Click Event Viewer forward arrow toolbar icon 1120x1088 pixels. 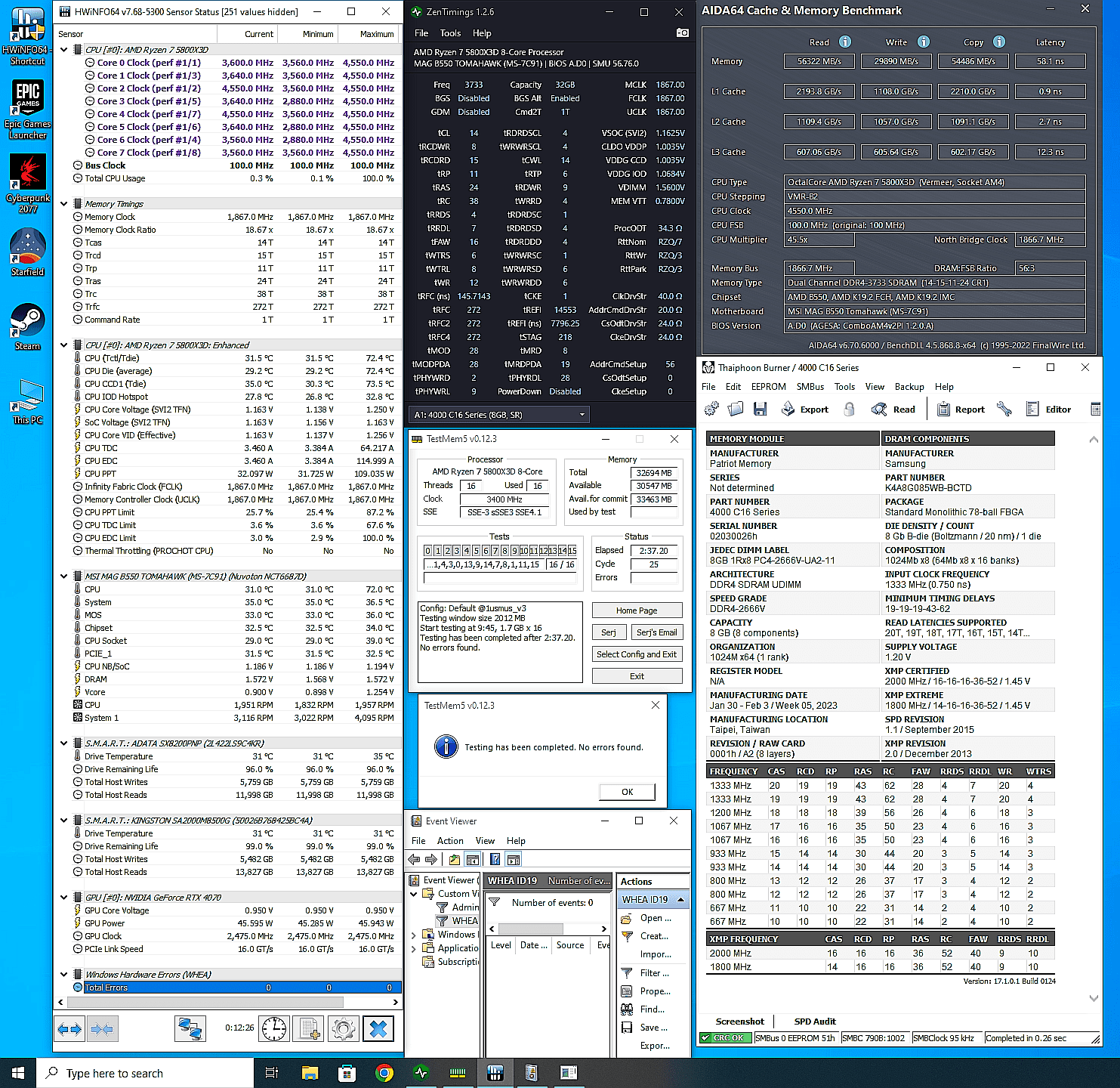click(430, 859)
